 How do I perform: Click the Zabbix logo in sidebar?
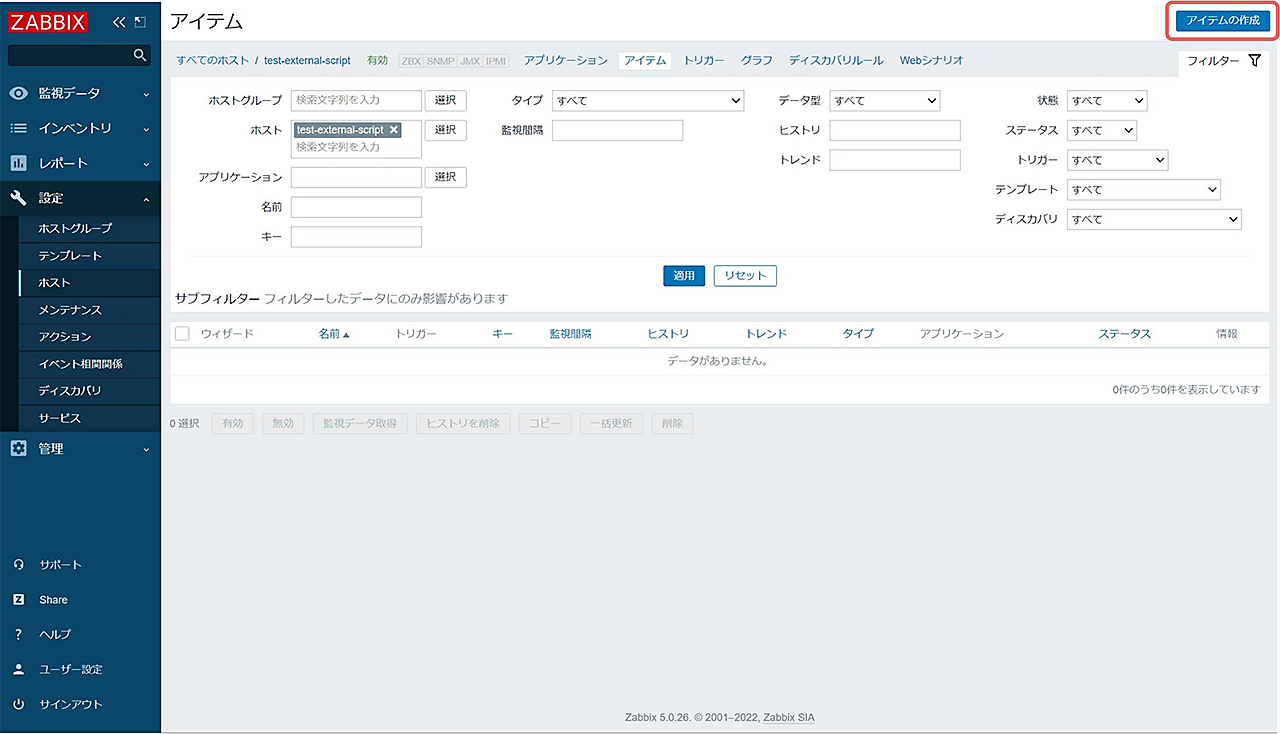pyautogui.click(x=49, y=22)
